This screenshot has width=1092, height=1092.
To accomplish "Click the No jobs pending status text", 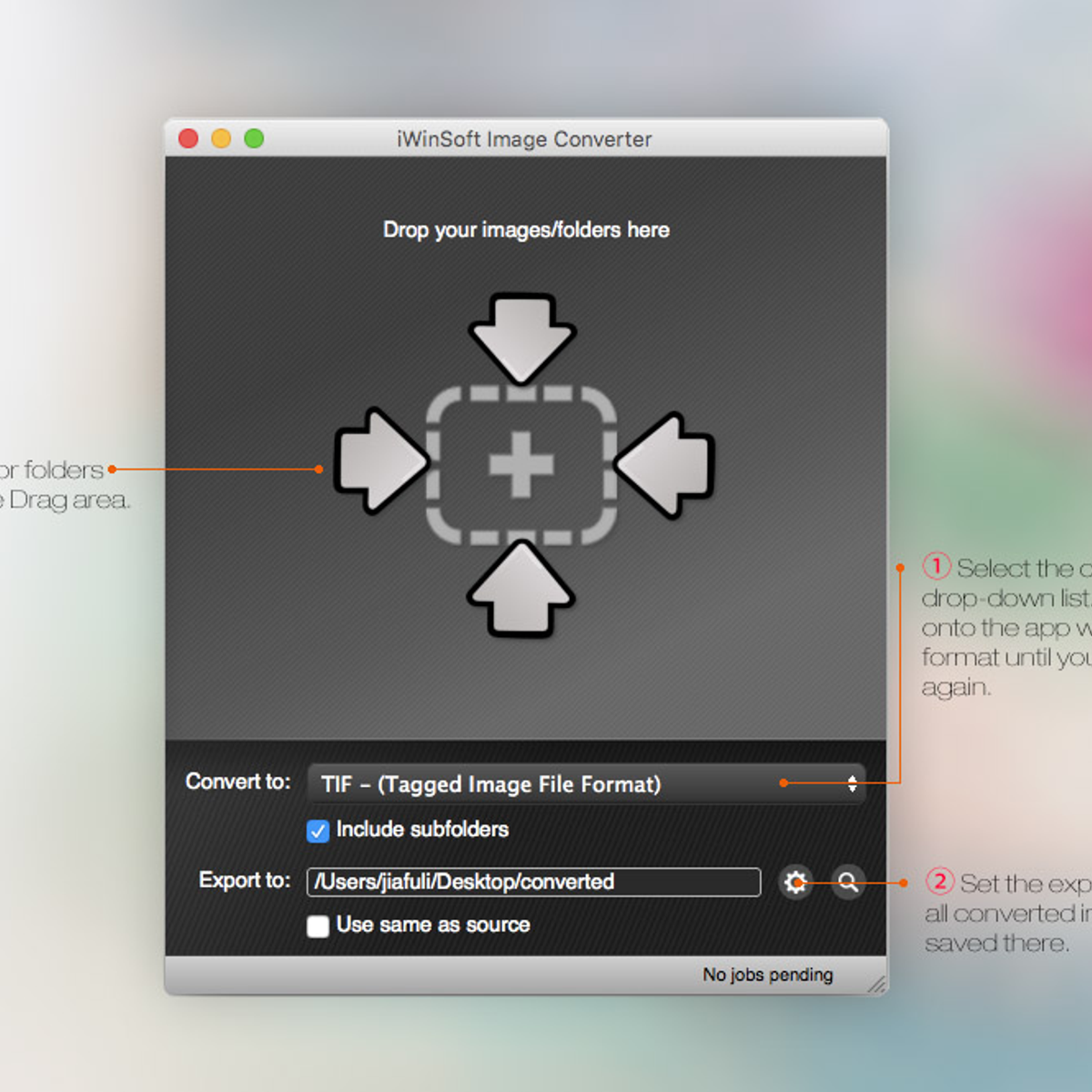I will [x=767, y=975].
